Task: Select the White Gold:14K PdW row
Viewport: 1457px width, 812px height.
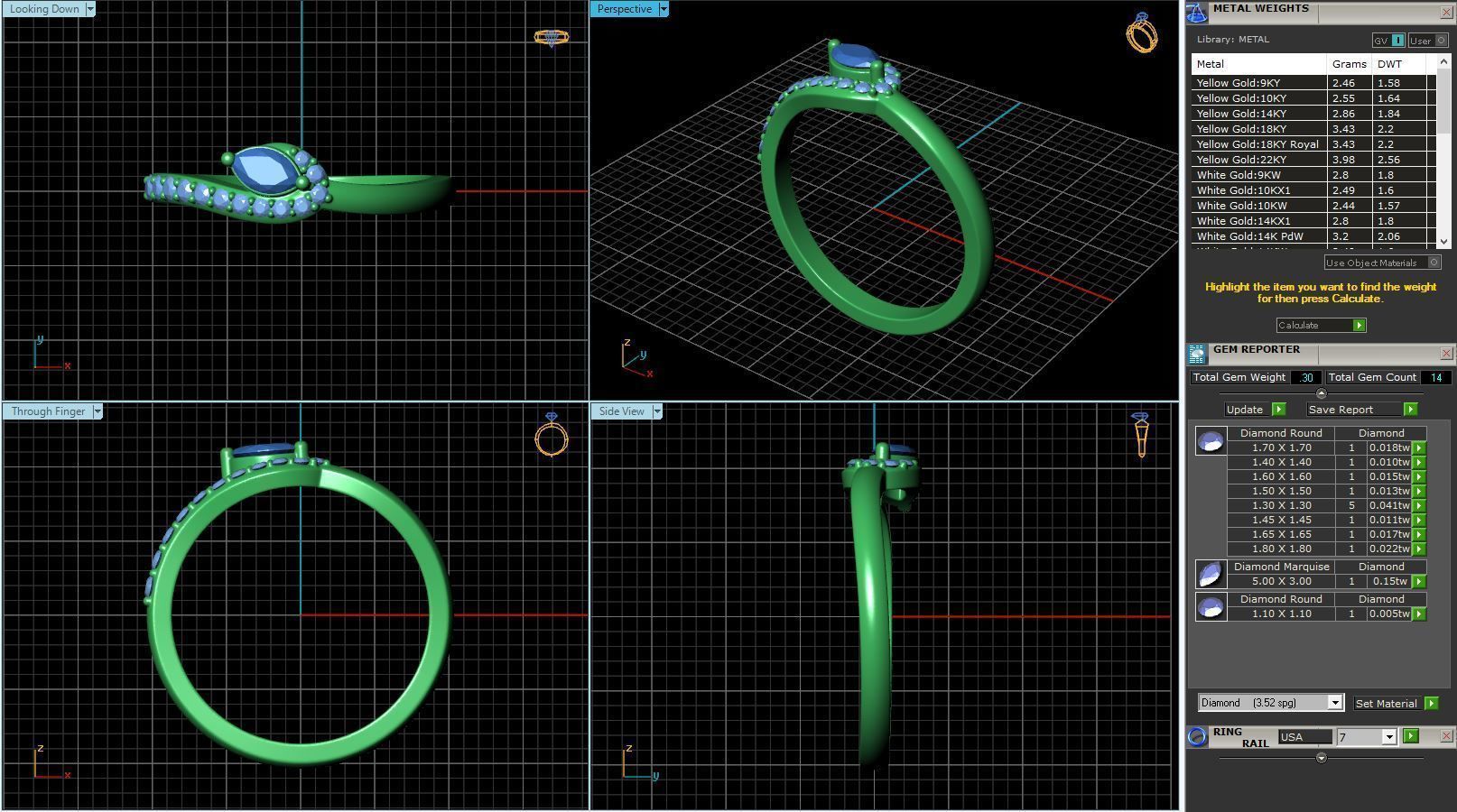Action: 1313,236
